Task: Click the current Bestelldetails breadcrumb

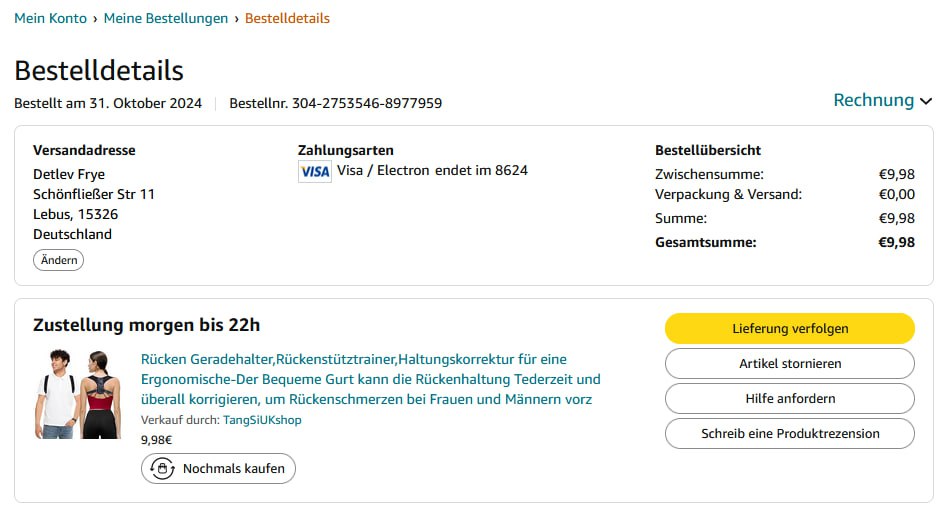Action: coord(287,18)
